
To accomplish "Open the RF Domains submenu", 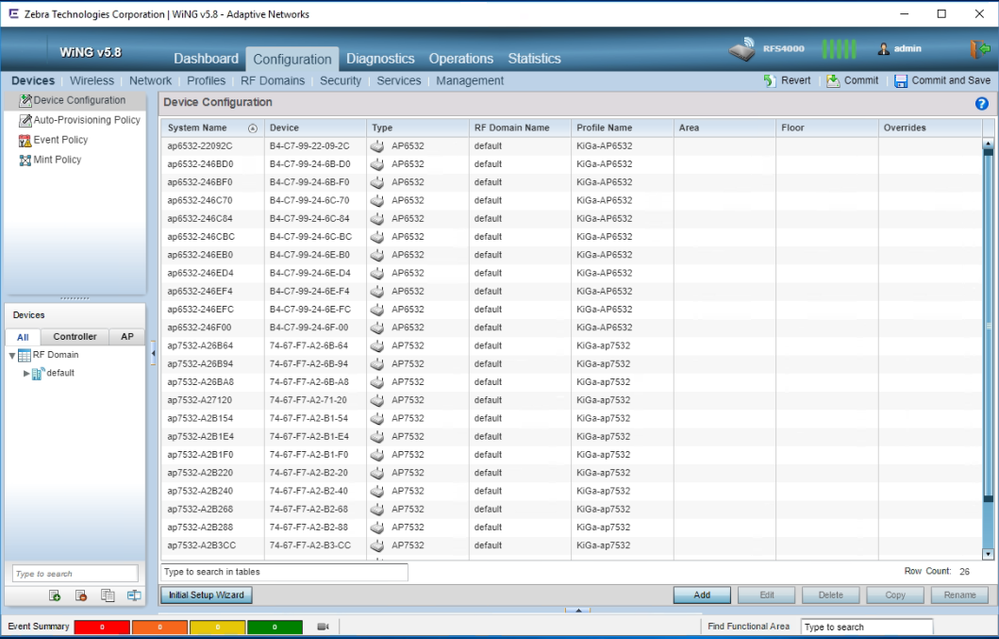I will pyautogui.click(x=273, y=81).
